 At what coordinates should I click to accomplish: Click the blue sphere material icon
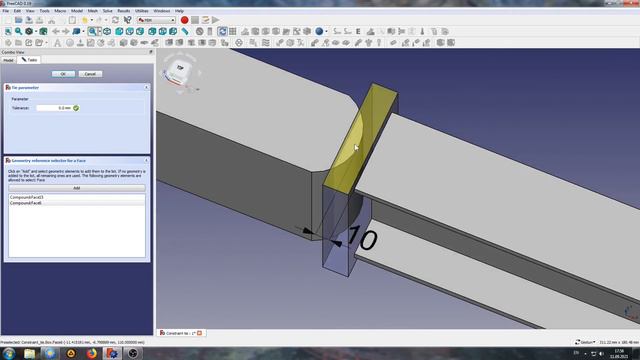click(x=319, y=31)
